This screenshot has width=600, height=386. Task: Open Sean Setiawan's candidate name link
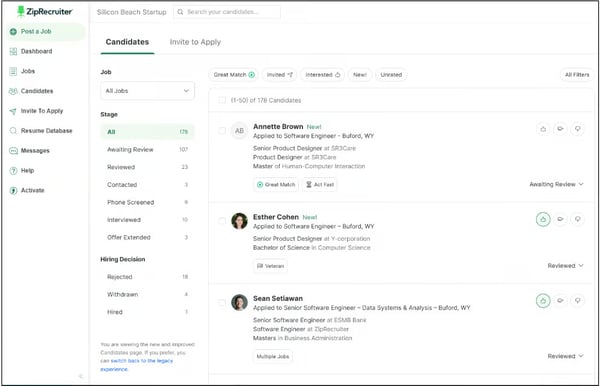point(278,298)
